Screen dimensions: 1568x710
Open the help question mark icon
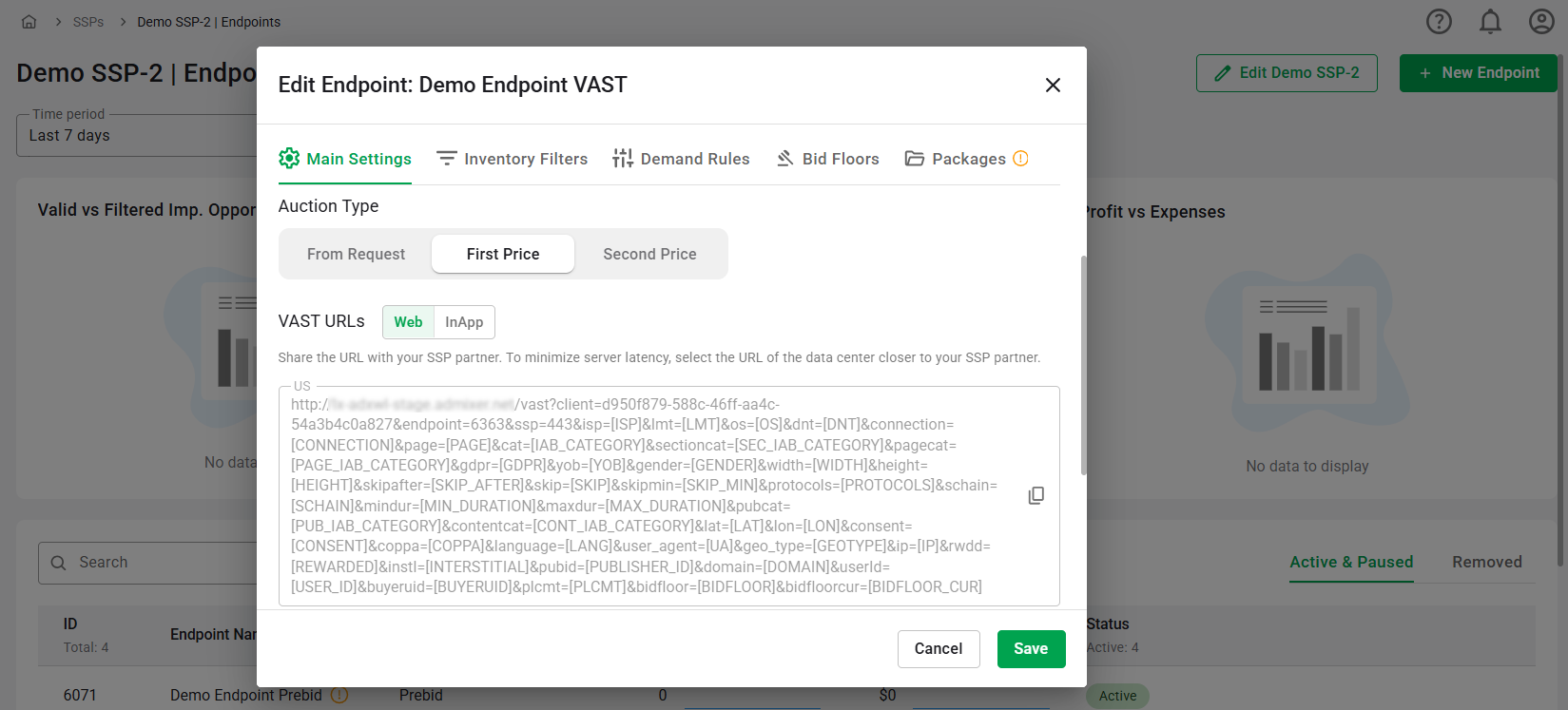pyautogui.click(x=1439, y=22)
